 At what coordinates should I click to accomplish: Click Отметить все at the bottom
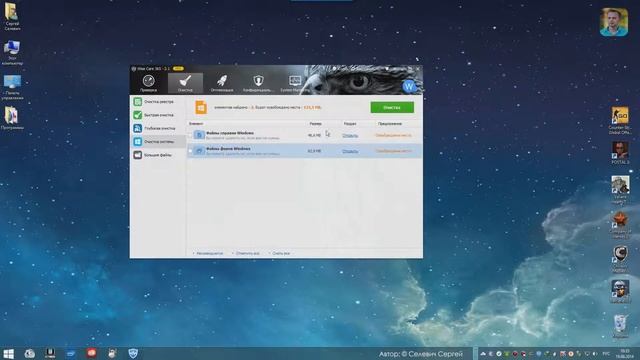(x=247, y=253)
